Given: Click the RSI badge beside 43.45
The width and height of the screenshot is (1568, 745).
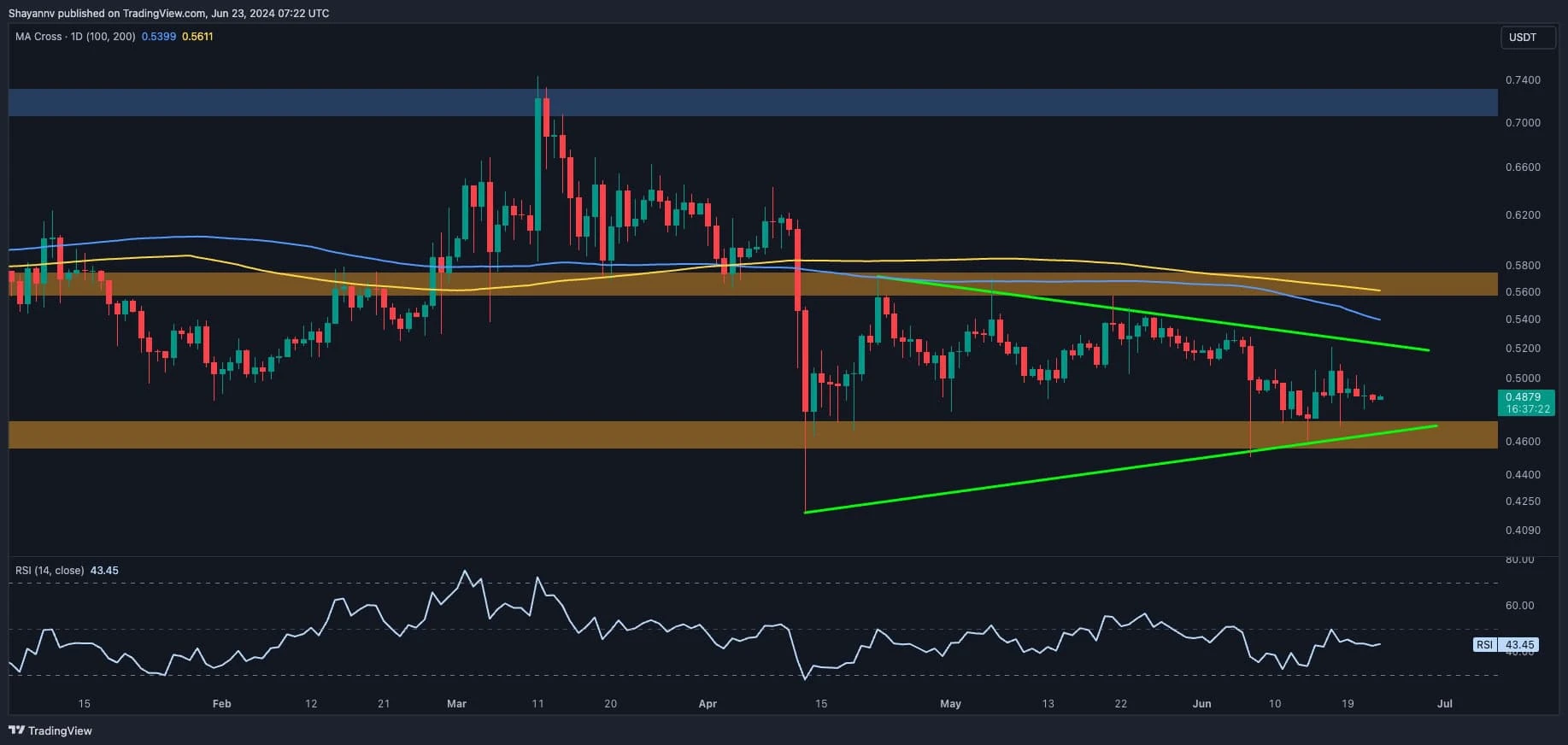Looking at the screenshot, I should coord(1484,645).
